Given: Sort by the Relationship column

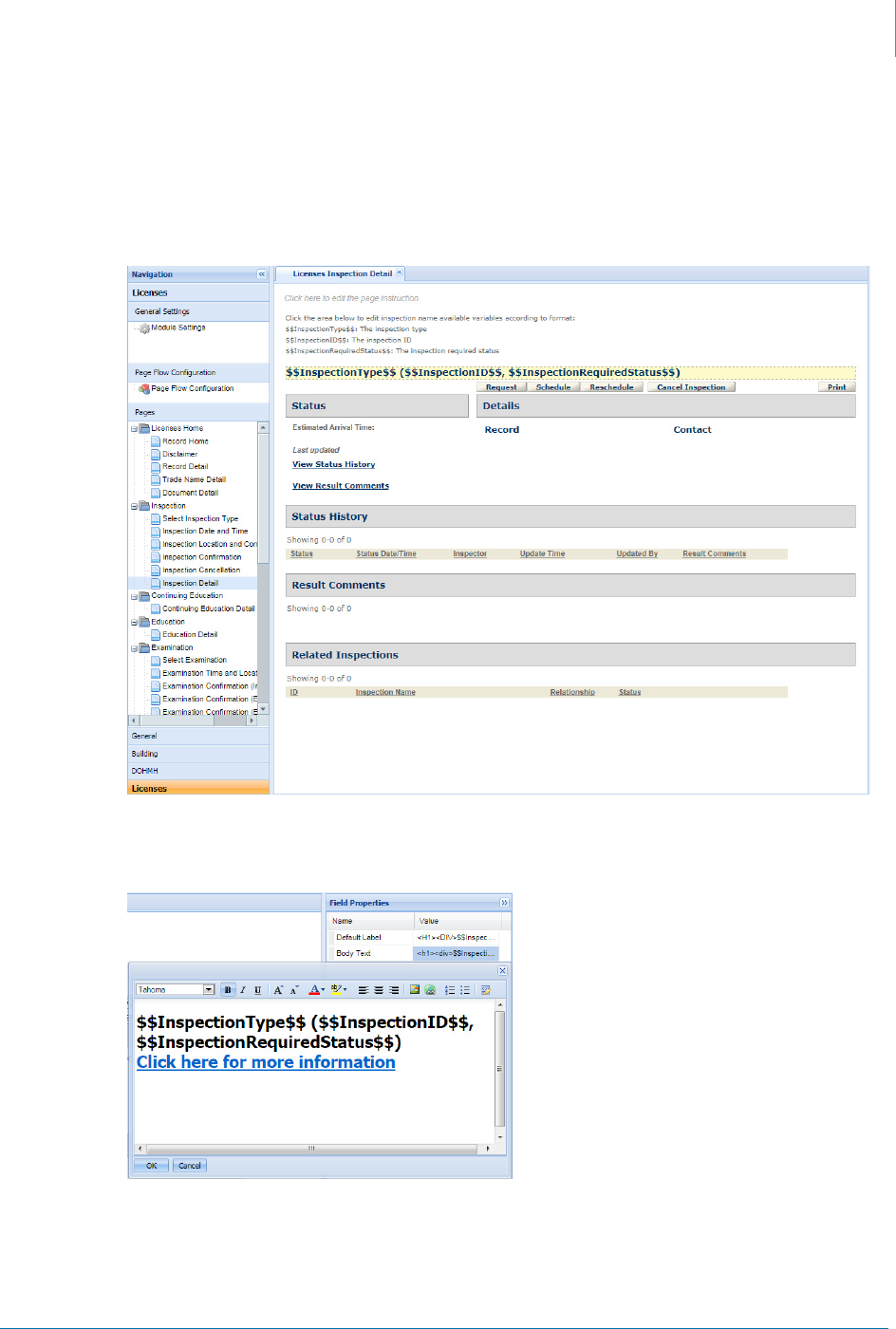Looking at the screenshot, I should (572, 692).
